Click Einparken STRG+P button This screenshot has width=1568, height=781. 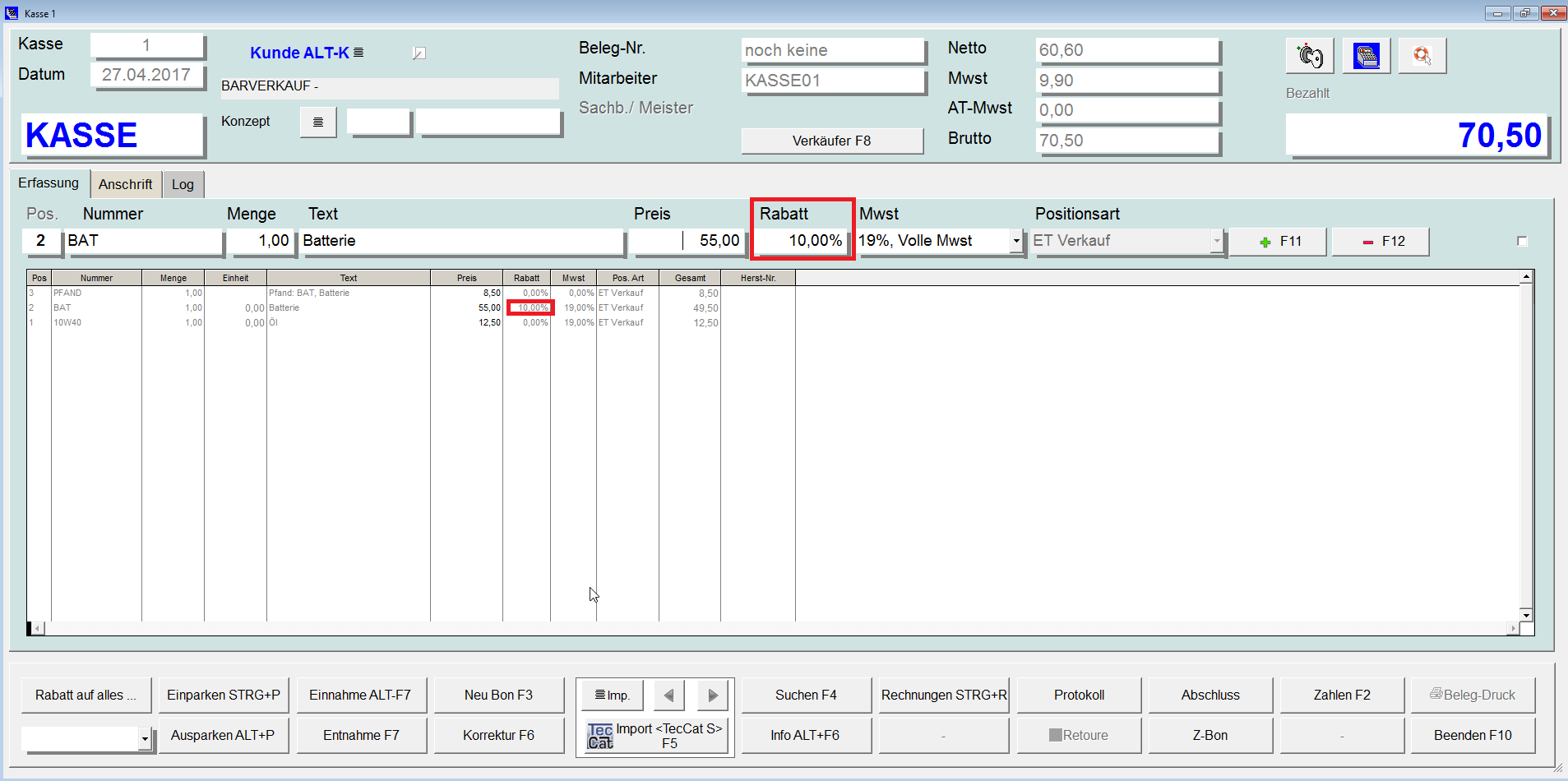pyautogui.click(x=224, y=695)
